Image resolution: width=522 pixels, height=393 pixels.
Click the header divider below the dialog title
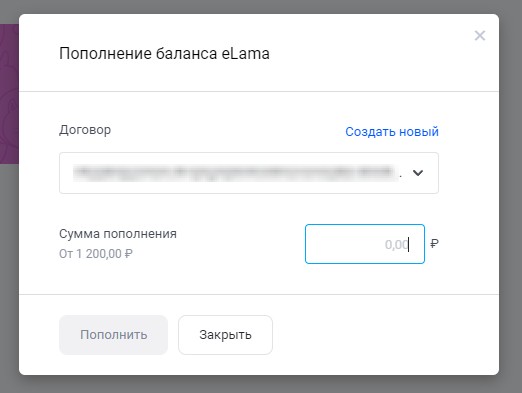click(259, 91)
